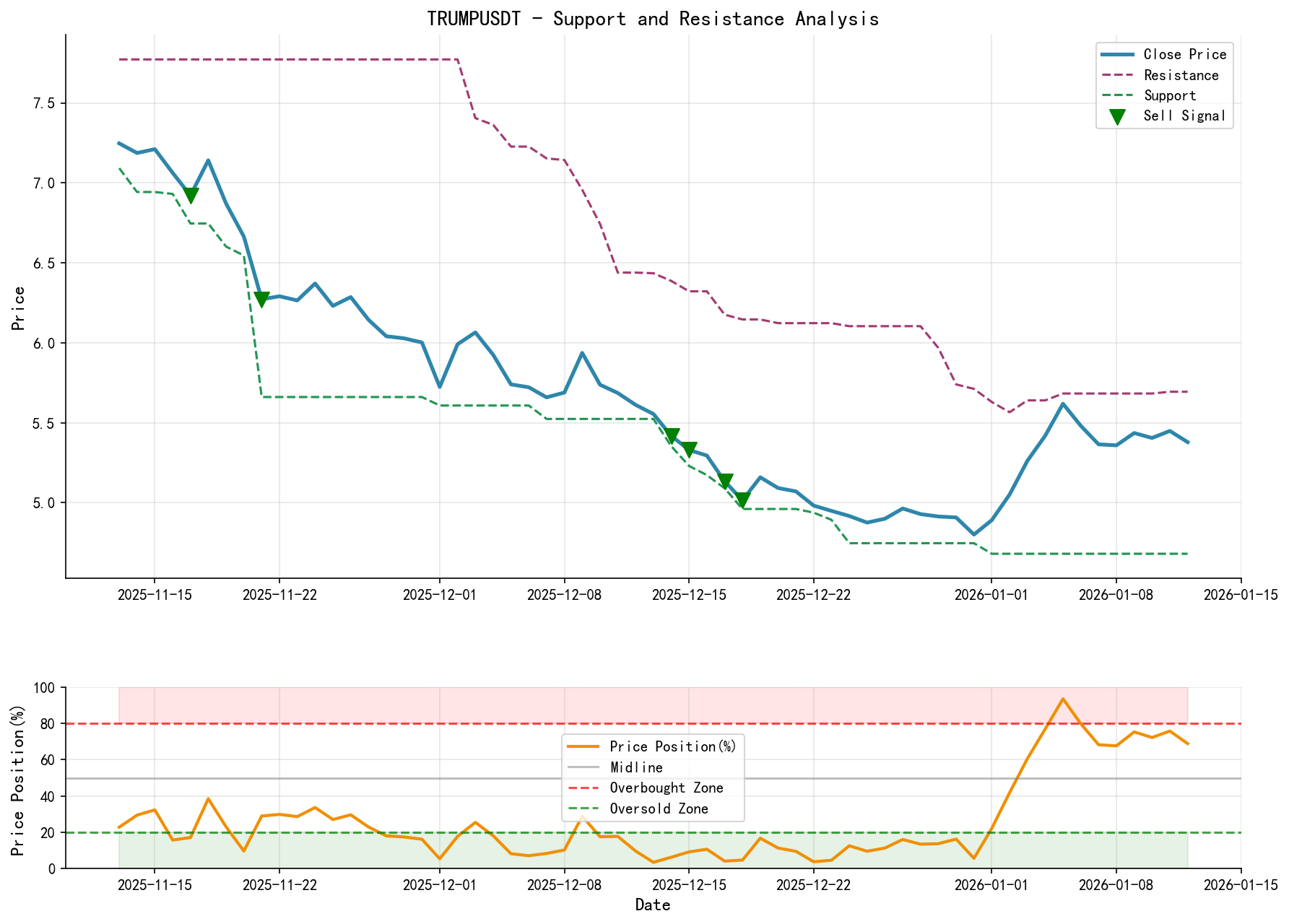Viewport: 1289px width, 924px height.
Task: Toggle the Support legend entry off
Action: 1171,95
